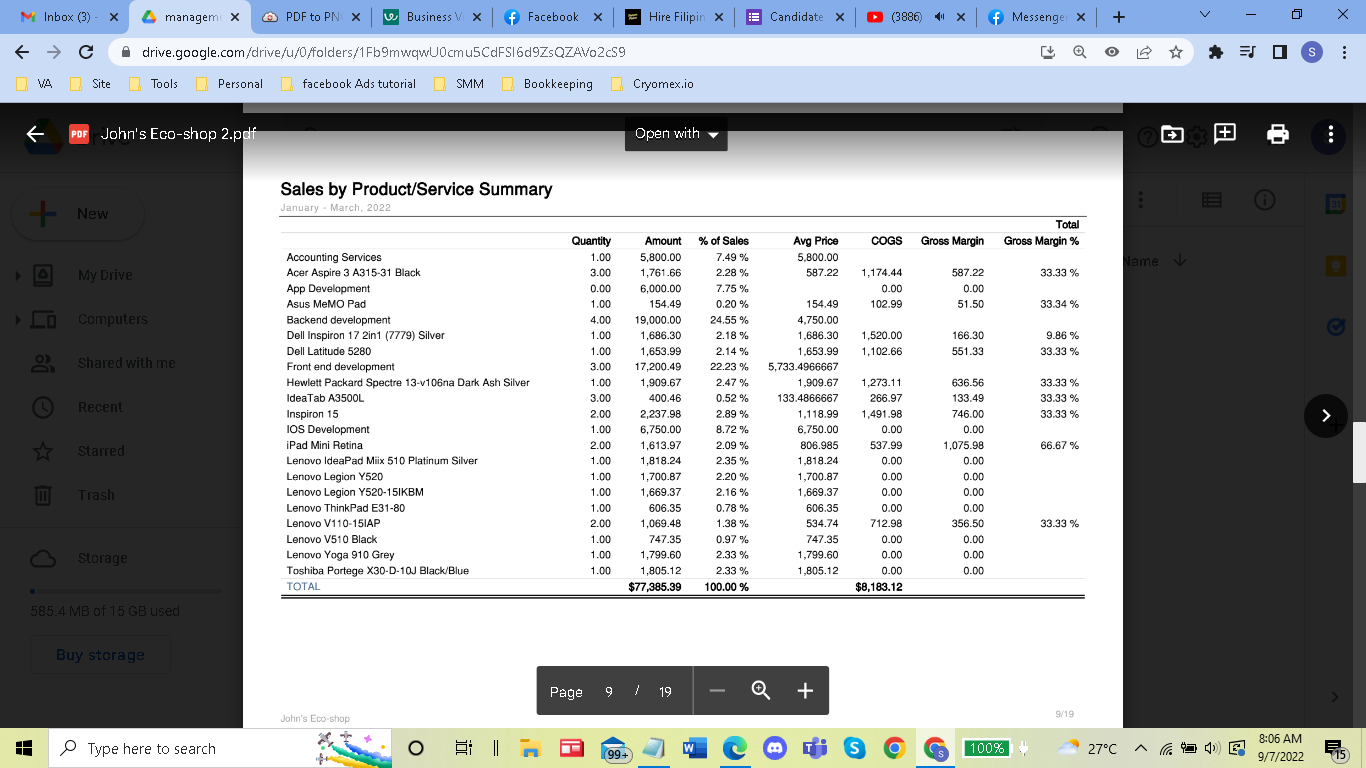Open the browser zoom magnifier icon
Viewport: 1366px width, 768px height.
click(1080, 52)
